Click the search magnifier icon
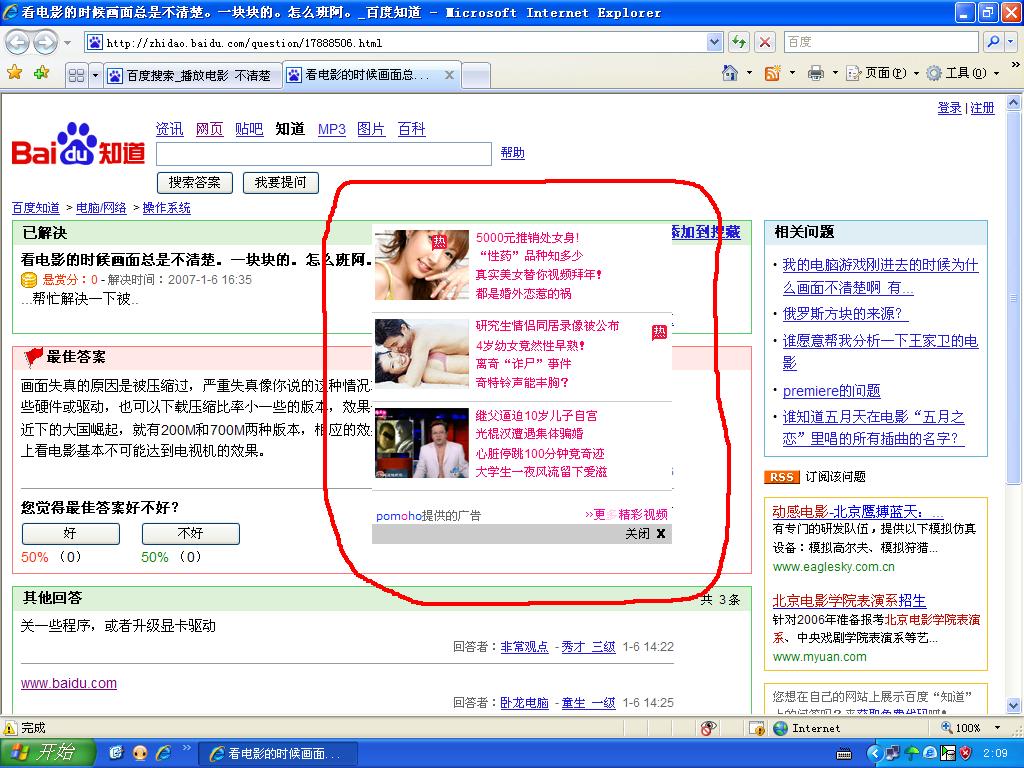 click(993, 42)
